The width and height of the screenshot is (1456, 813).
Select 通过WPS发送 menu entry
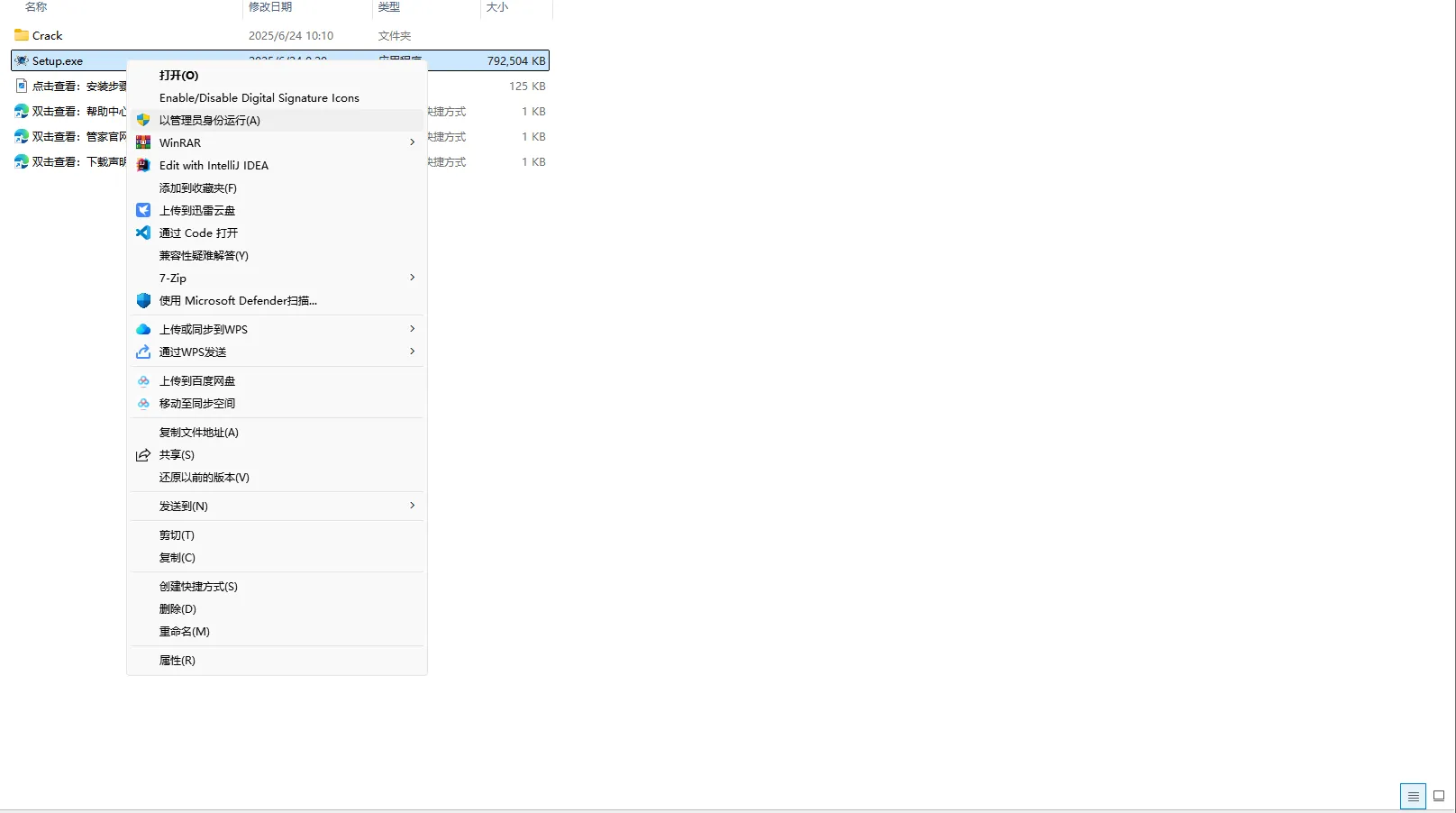277,352
